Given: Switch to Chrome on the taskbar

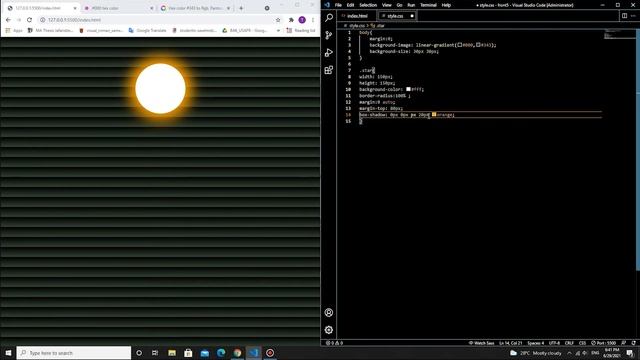Looking at the screenshot, I should (x=237, y=353).
